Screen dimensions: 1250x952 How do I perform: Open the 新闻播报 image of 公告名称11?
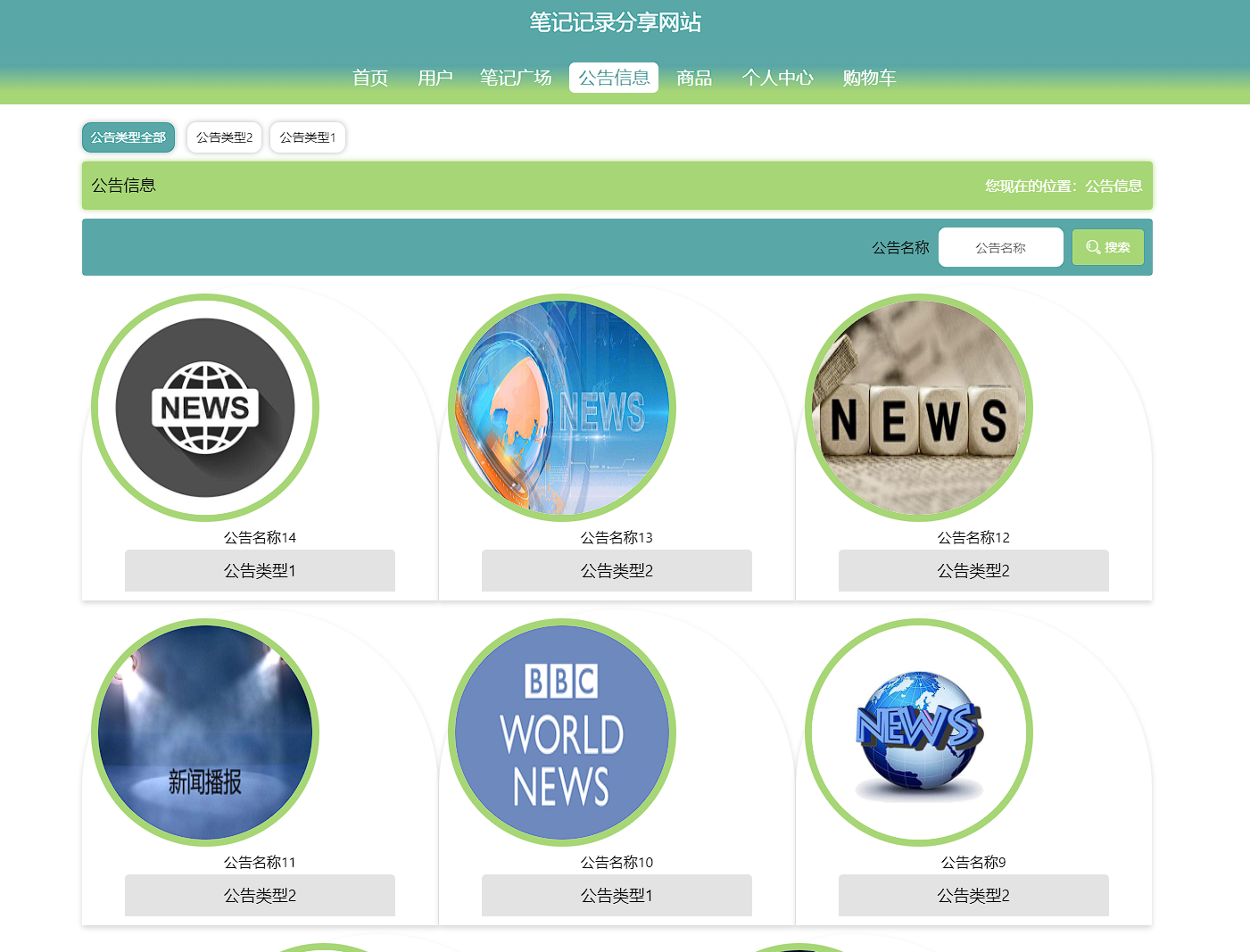(x=205, y=733)
